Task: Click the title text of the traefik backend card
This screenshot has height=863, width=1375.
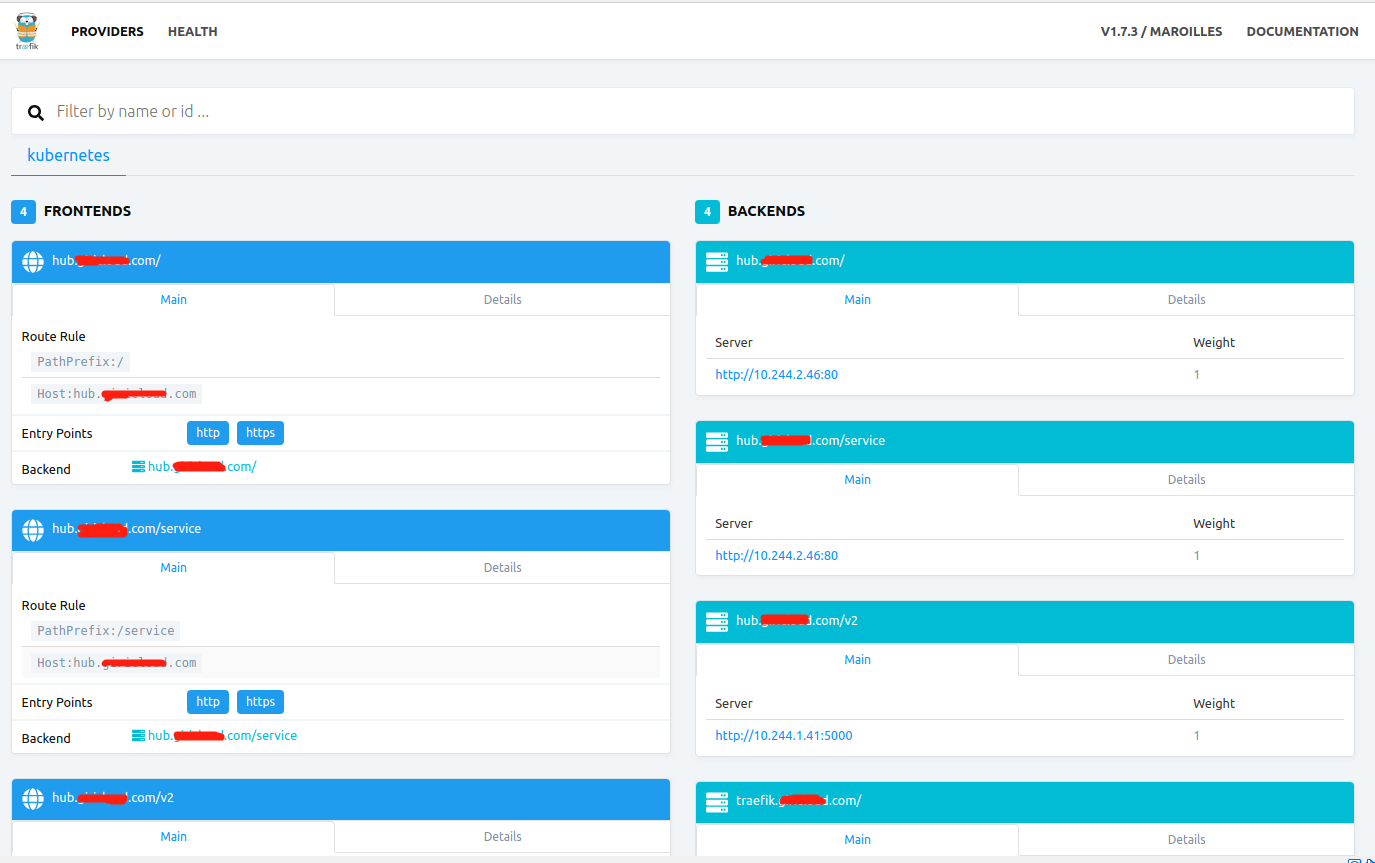Action: (798, 801)
